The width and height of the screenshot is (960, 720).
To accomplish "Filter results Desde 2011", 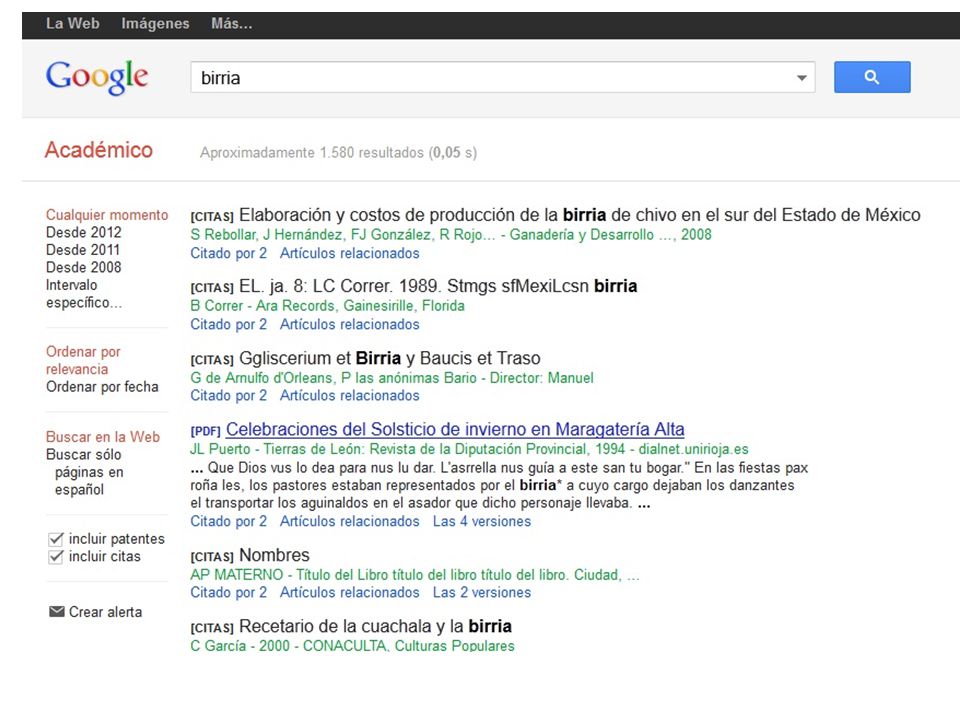I will 83,250.
